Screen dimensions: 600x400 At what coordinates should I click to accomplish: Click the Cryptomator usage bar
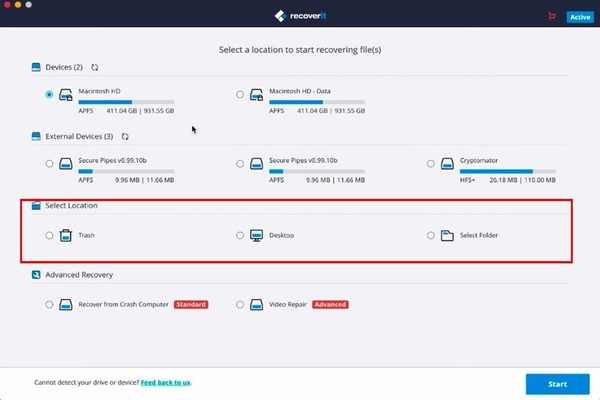[507, 171]
